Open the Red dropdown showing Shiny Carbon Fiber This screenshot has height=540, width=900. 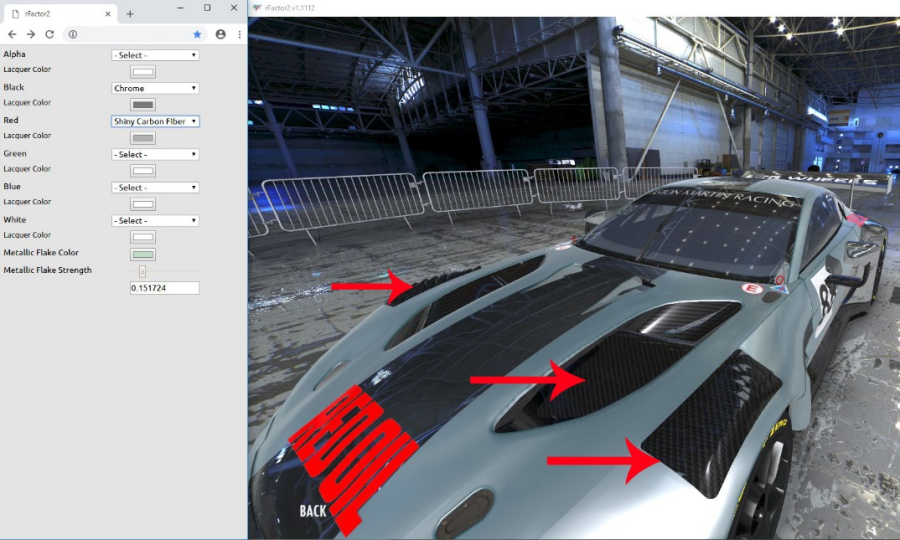pos(155,121)
